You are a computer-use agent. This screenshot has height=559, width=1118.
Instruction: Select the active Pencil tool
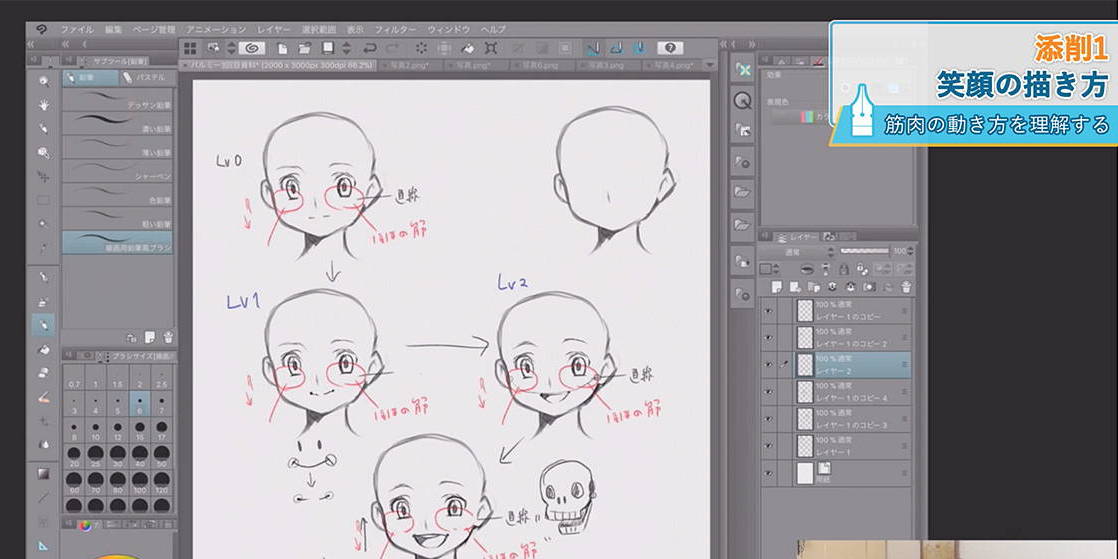click(43, 325)
